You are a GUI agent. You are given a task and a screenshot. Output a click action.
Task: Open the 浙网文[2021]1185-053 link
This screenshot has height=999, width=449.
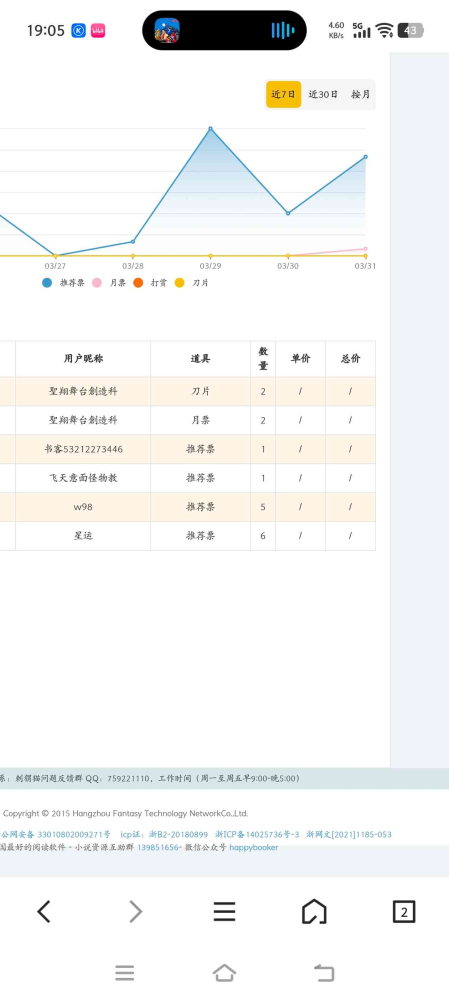(349, 834)
